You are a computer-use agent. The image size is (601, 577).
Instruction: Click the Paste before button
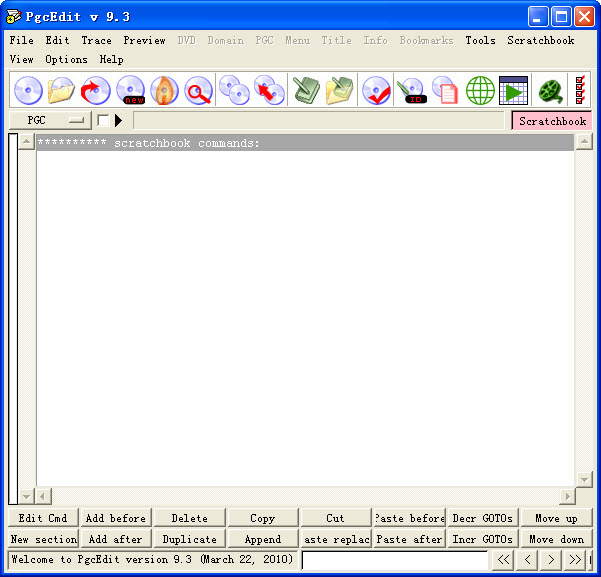click(x=409, y=518)
